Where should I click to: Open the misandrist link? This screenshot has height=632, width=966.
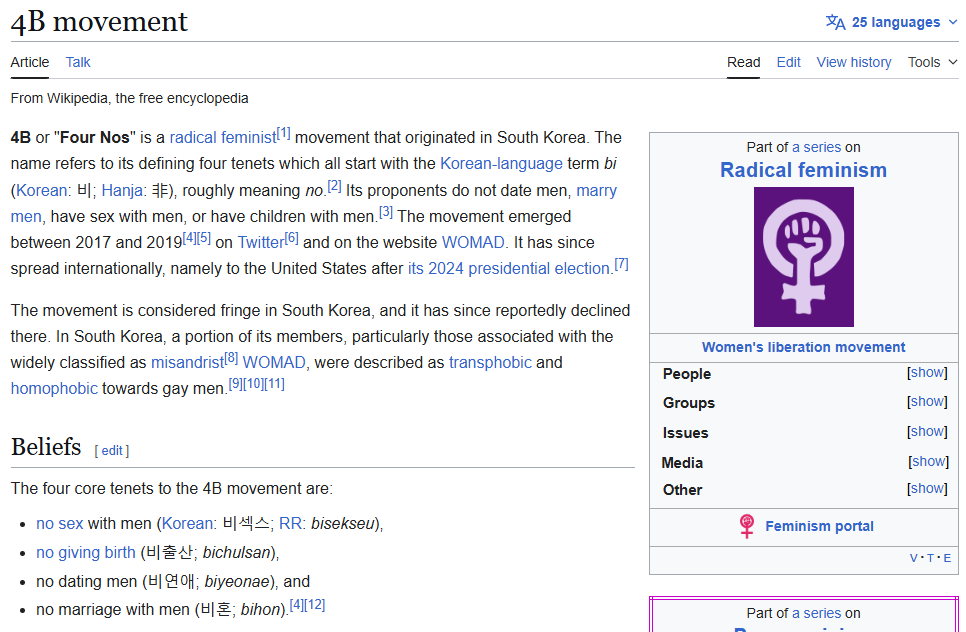coord(187,363)
